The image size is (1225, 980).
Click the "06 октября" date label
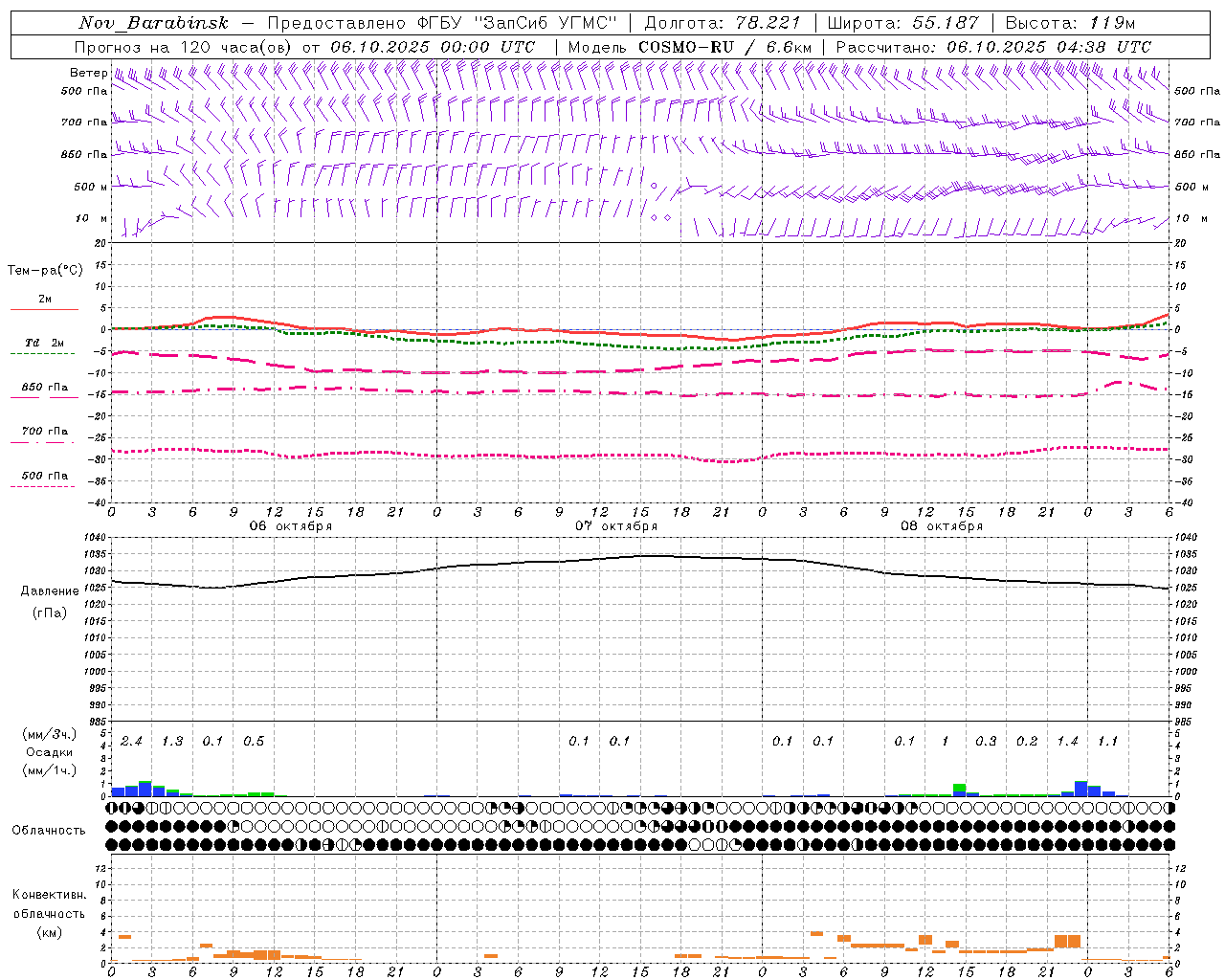[x=291, y=526]
